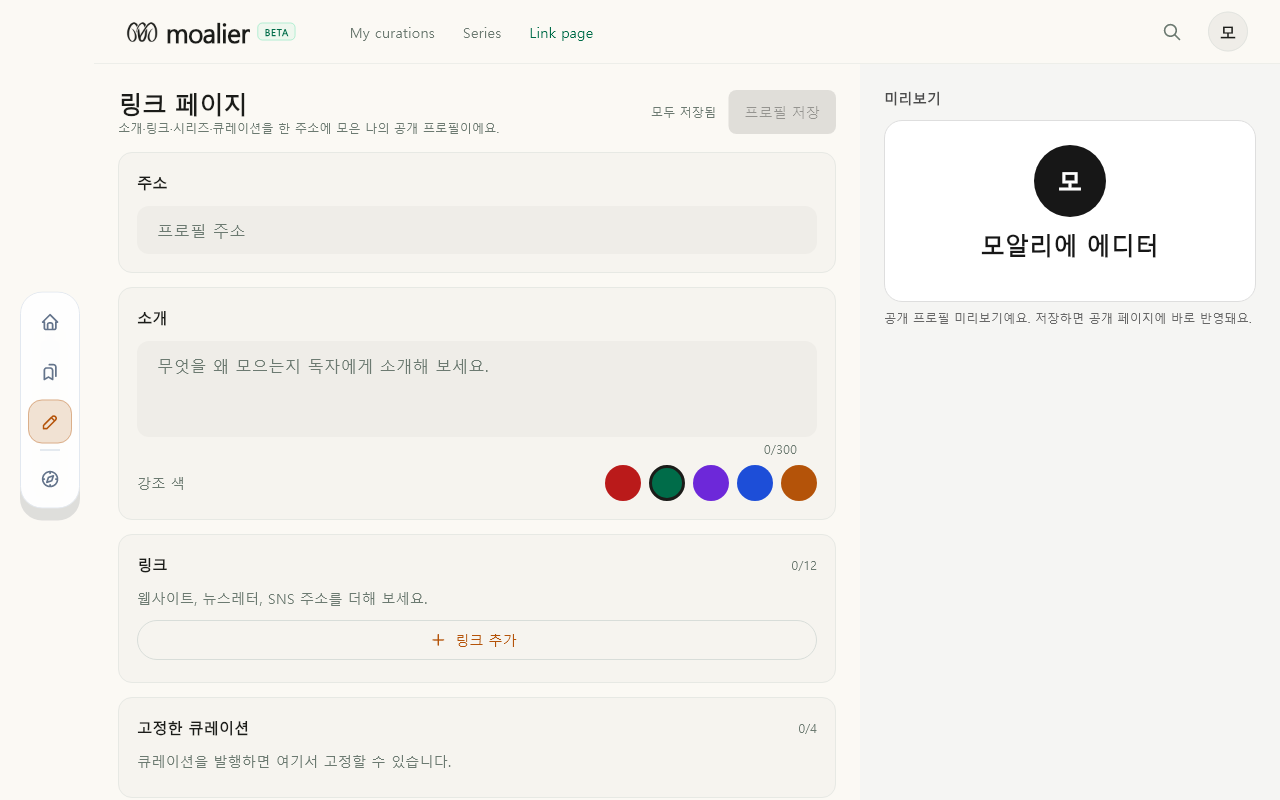Click the BETA badge

(x=277, y=32)
